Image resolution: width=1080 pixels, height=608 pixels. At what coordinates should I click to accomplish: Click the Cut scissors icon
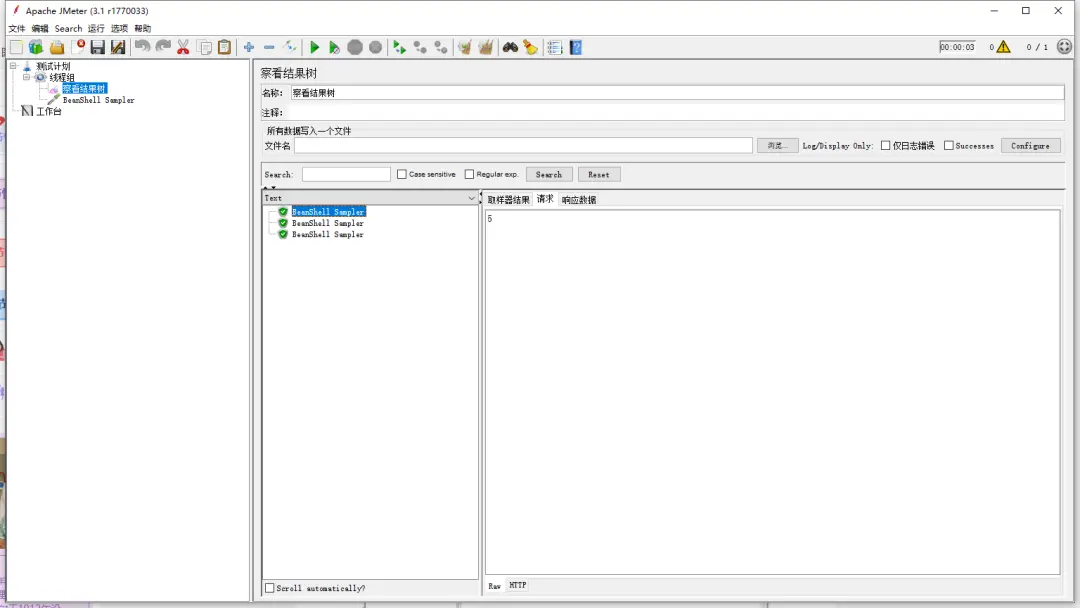tap(183, 47)
